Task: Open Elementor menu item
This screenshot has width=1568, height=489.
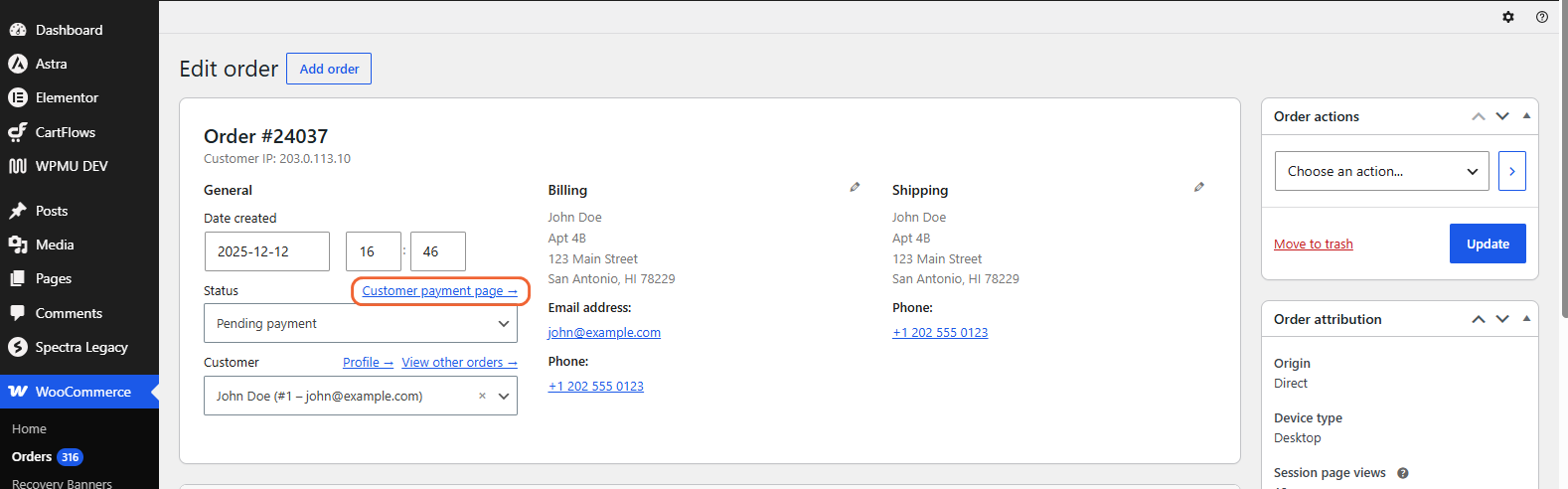Action: click(x=79, y=97)
